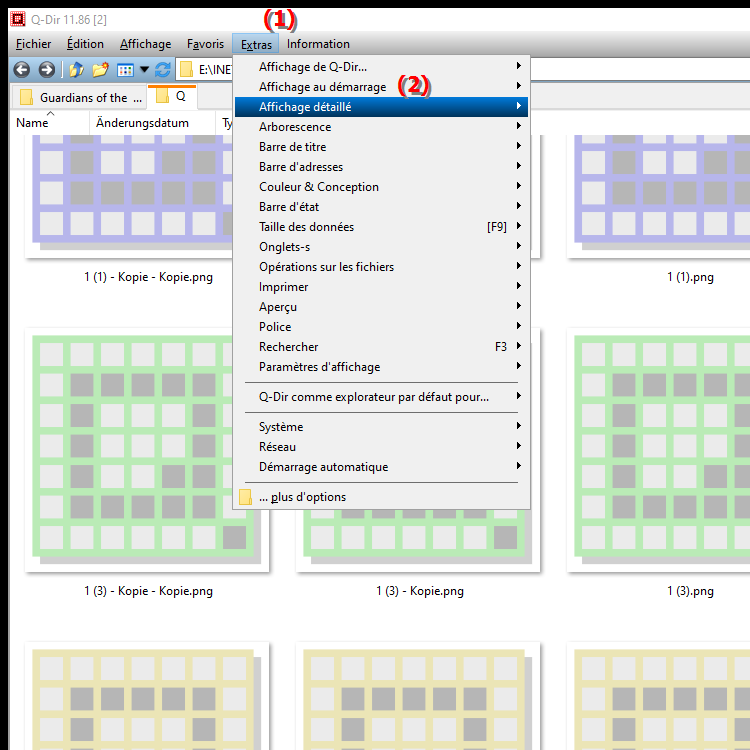Expand the Arborescence submenu
The width and height of the screenshot is (750, 750).
coord(381,127)
